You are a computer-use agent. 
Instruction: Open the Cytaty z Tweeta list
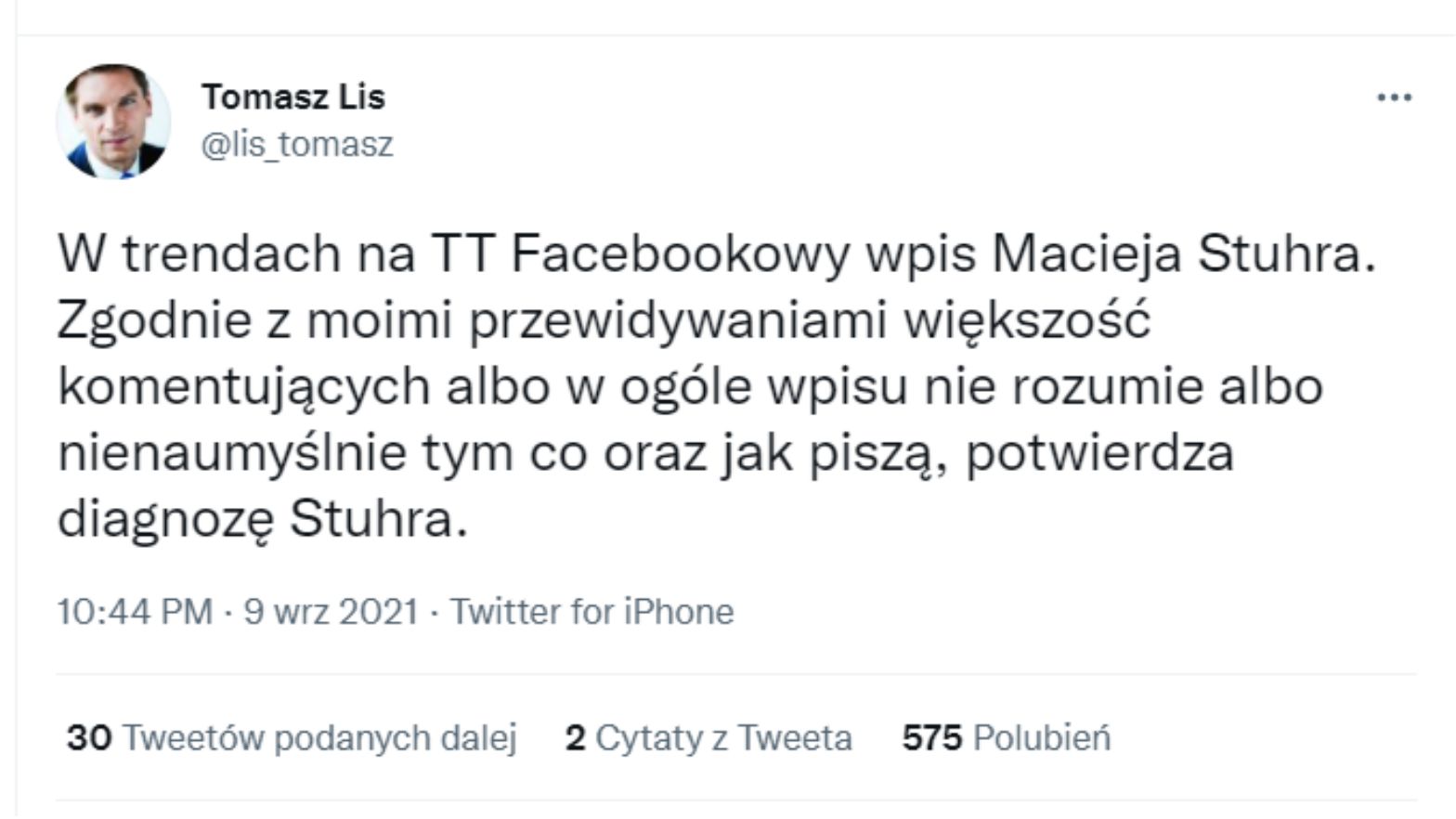click(x=723, y=738)
